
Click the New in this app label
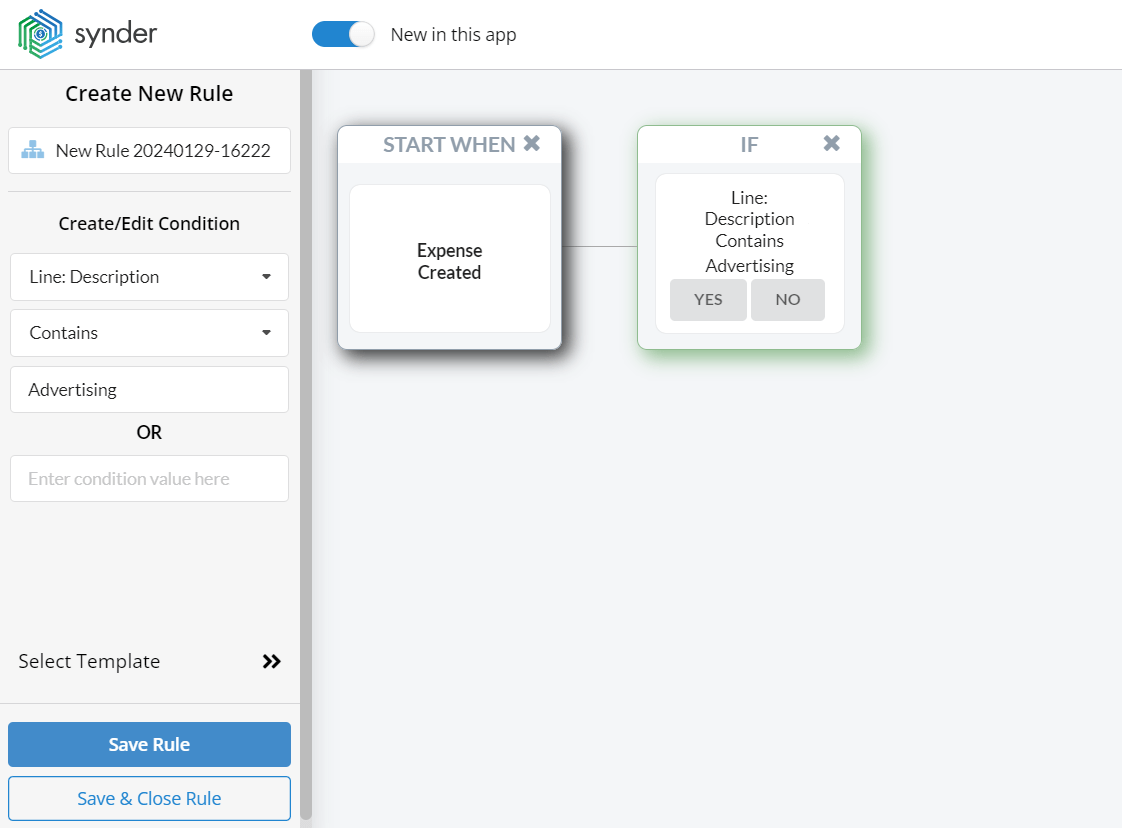[453, 34]
